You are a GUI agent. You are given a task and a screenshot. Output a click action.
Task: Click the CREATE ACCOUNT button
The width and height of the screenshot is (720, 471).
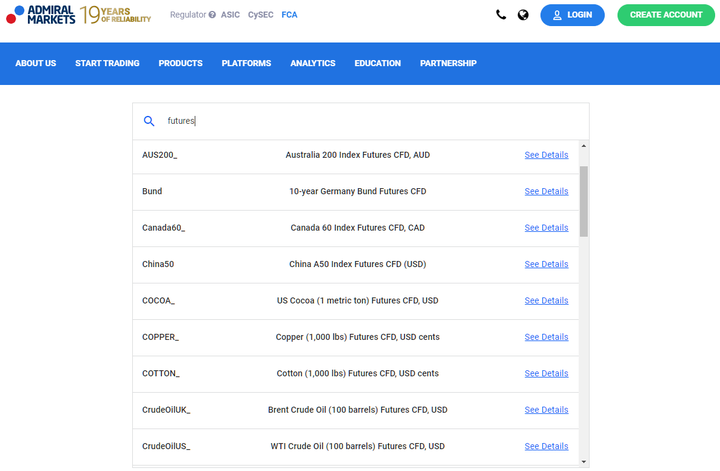tap(666, 15)
